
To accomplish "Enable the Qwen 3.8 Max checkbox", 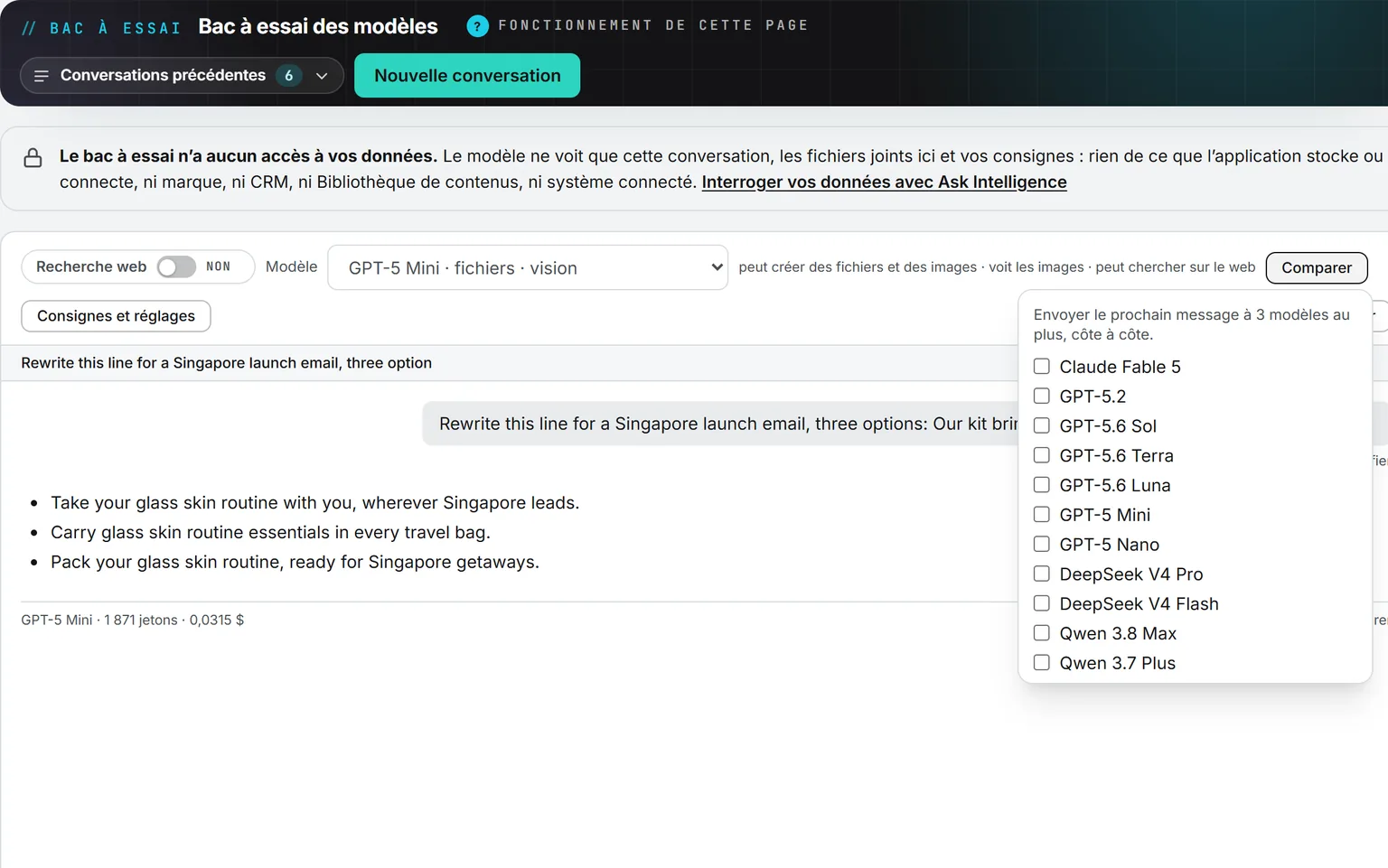I will click(1042, 633).
